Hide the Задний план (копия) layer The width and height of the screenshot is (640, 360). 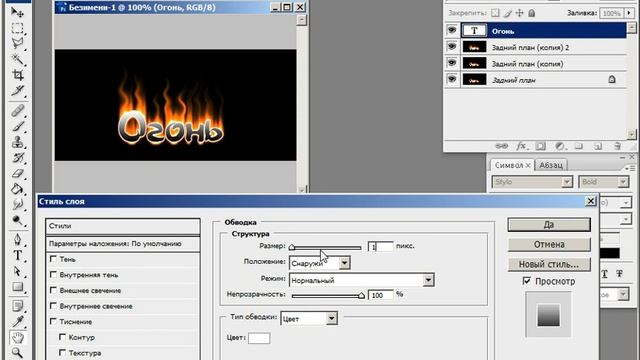(x=452, y=63)
